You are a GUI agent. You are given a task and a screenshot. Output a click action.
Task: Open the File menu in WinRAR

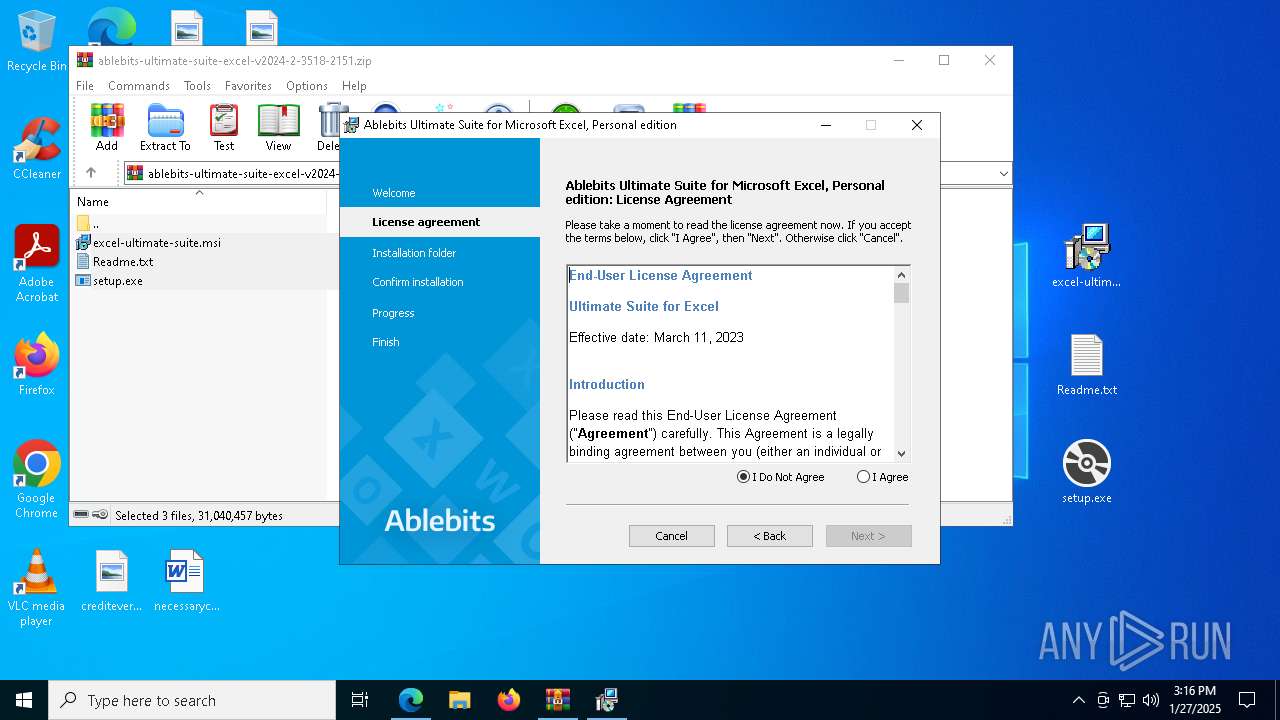(x=85, y=86)
